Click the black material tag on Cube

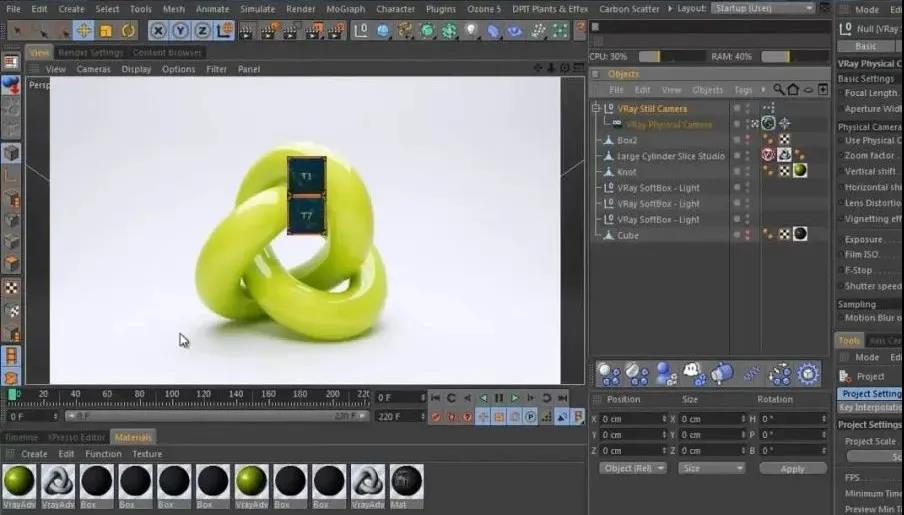point(800,234)
